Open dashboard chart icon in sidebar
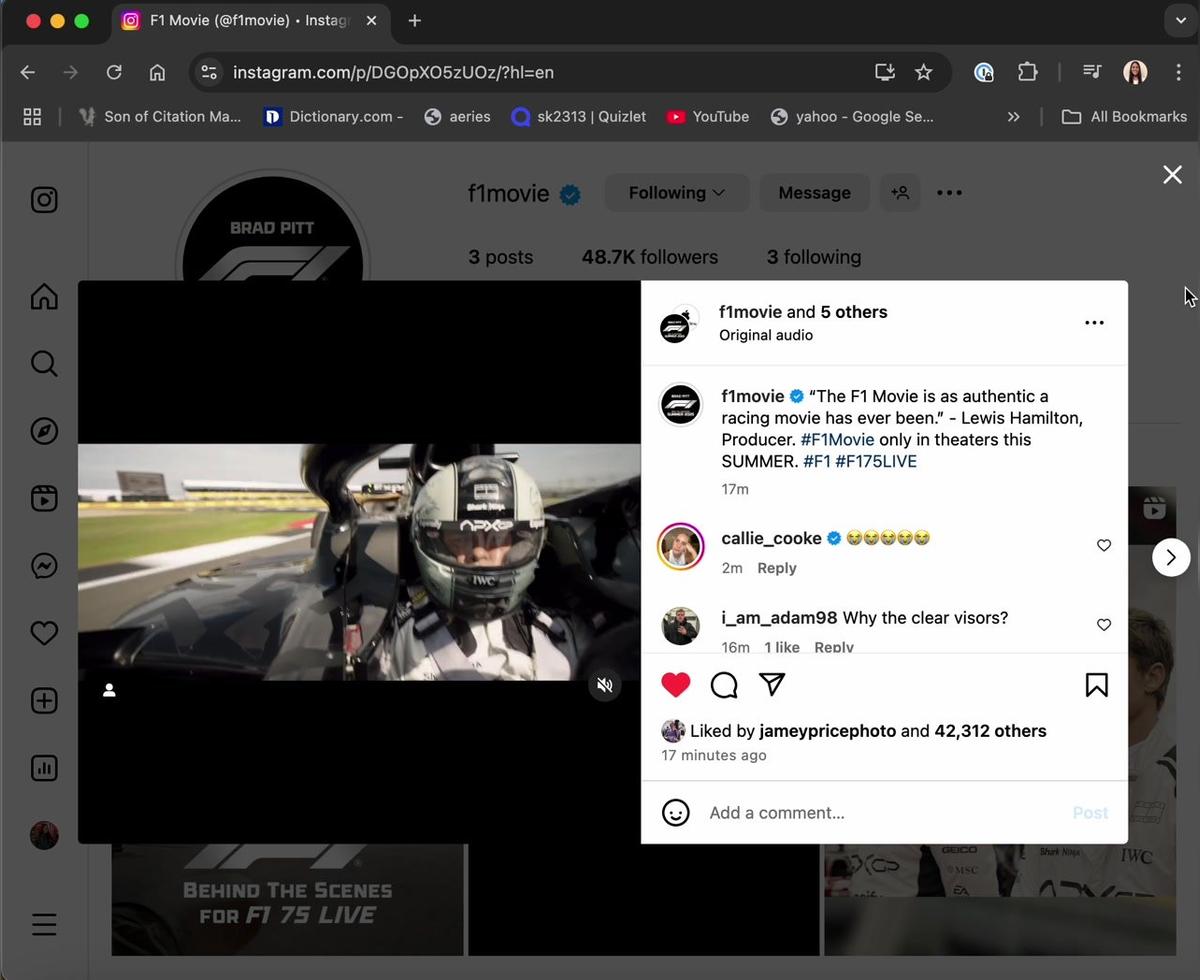The width and height of the screenshot is (1200, 980). tap(44, 768)
